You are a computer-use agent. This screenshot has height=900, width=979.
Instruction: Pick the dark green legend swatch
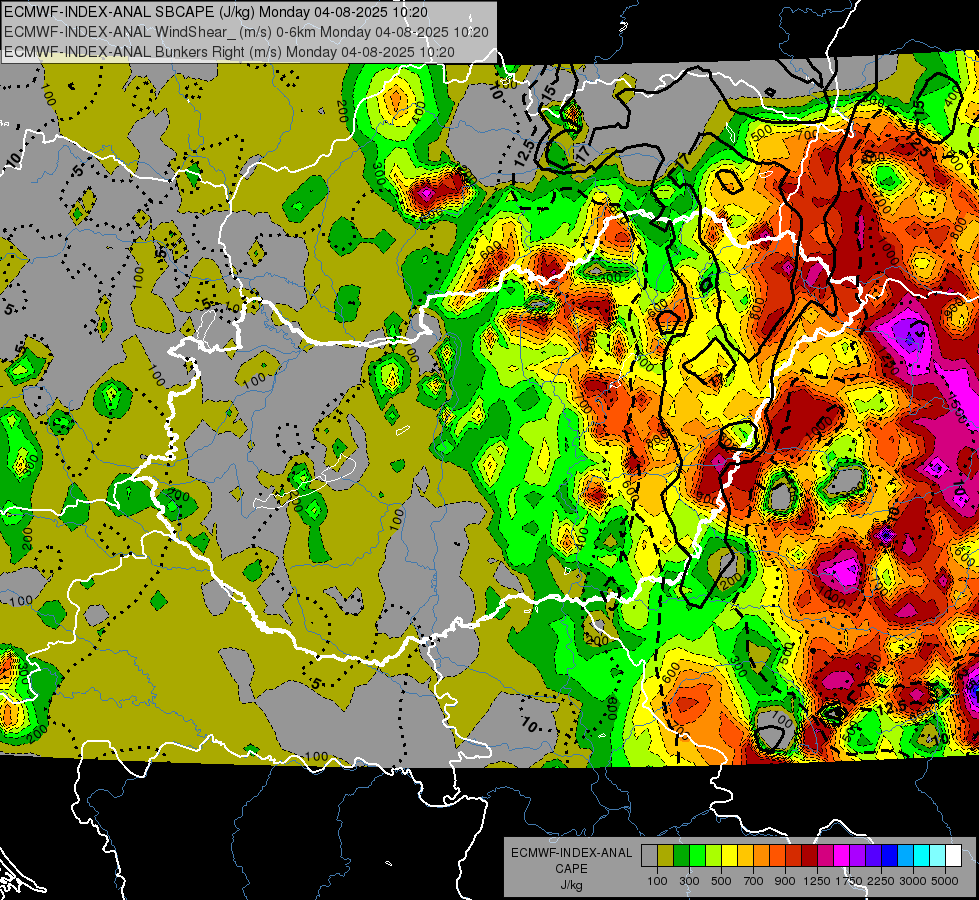(x=681, y=855)
